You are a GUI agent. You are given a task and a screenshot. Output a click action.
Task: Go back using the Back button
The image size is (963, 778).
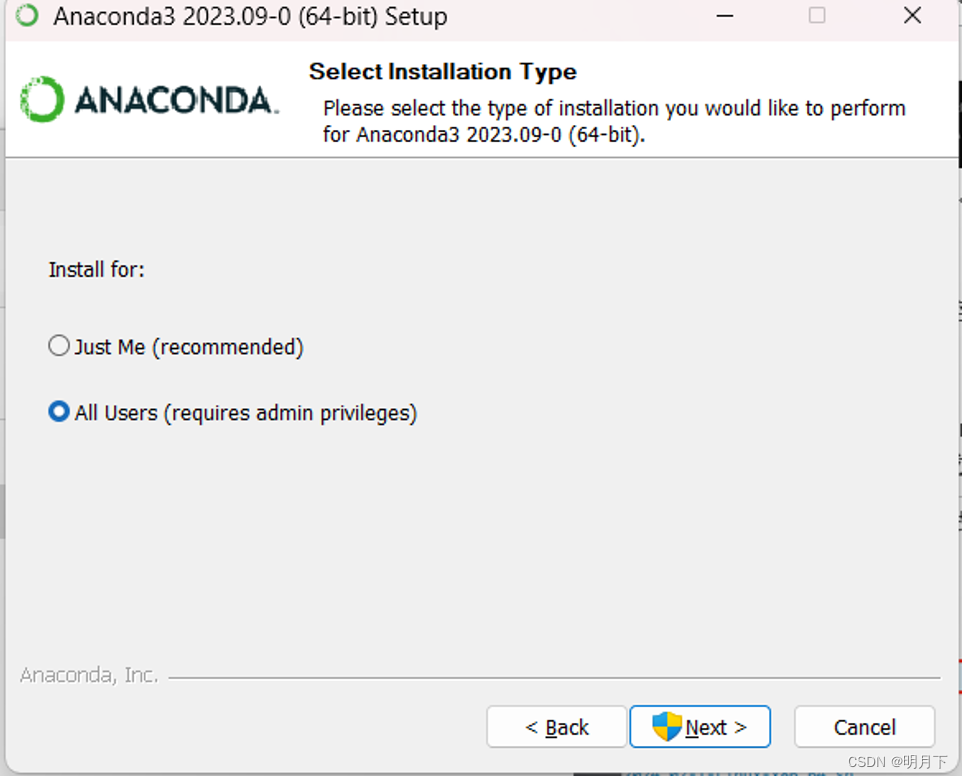click(556, 726)
